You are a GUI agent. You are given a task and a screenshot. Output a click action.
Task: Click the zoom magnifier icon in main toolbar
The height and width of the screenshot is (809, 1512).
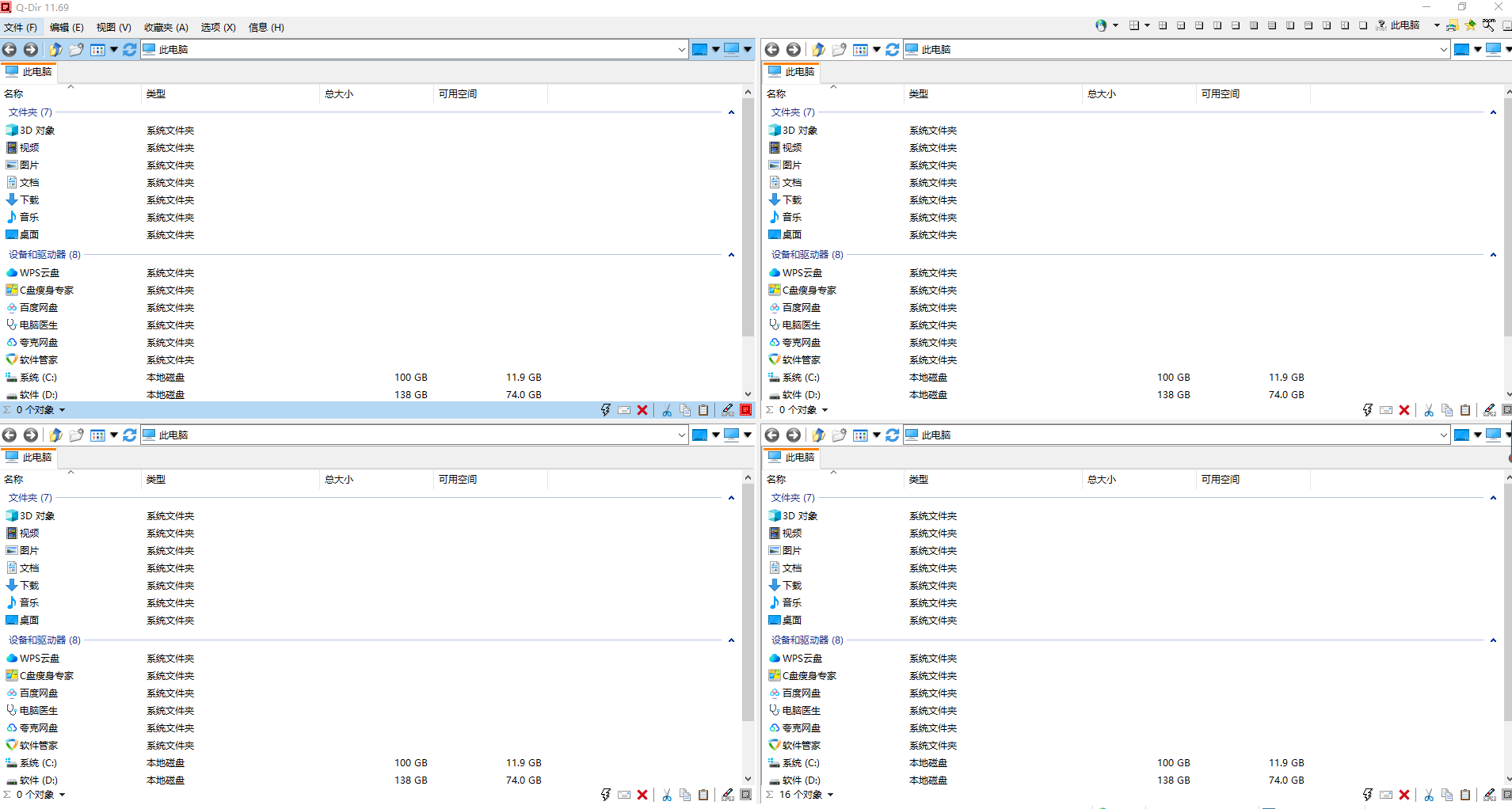pos(1489,25)
